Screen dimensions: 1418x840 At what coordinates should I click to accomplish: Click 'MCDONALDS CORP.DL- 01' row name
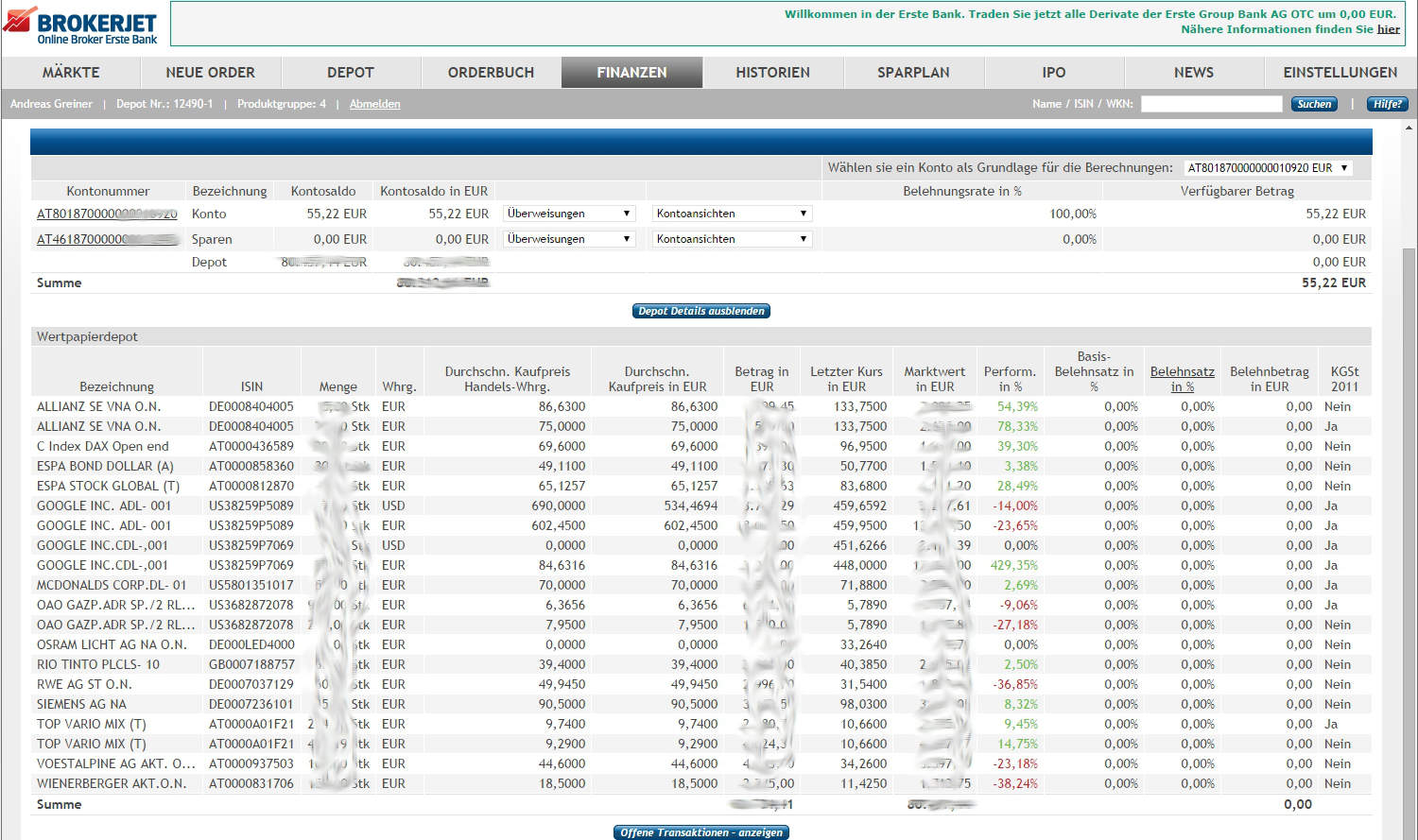click(112, 585)
